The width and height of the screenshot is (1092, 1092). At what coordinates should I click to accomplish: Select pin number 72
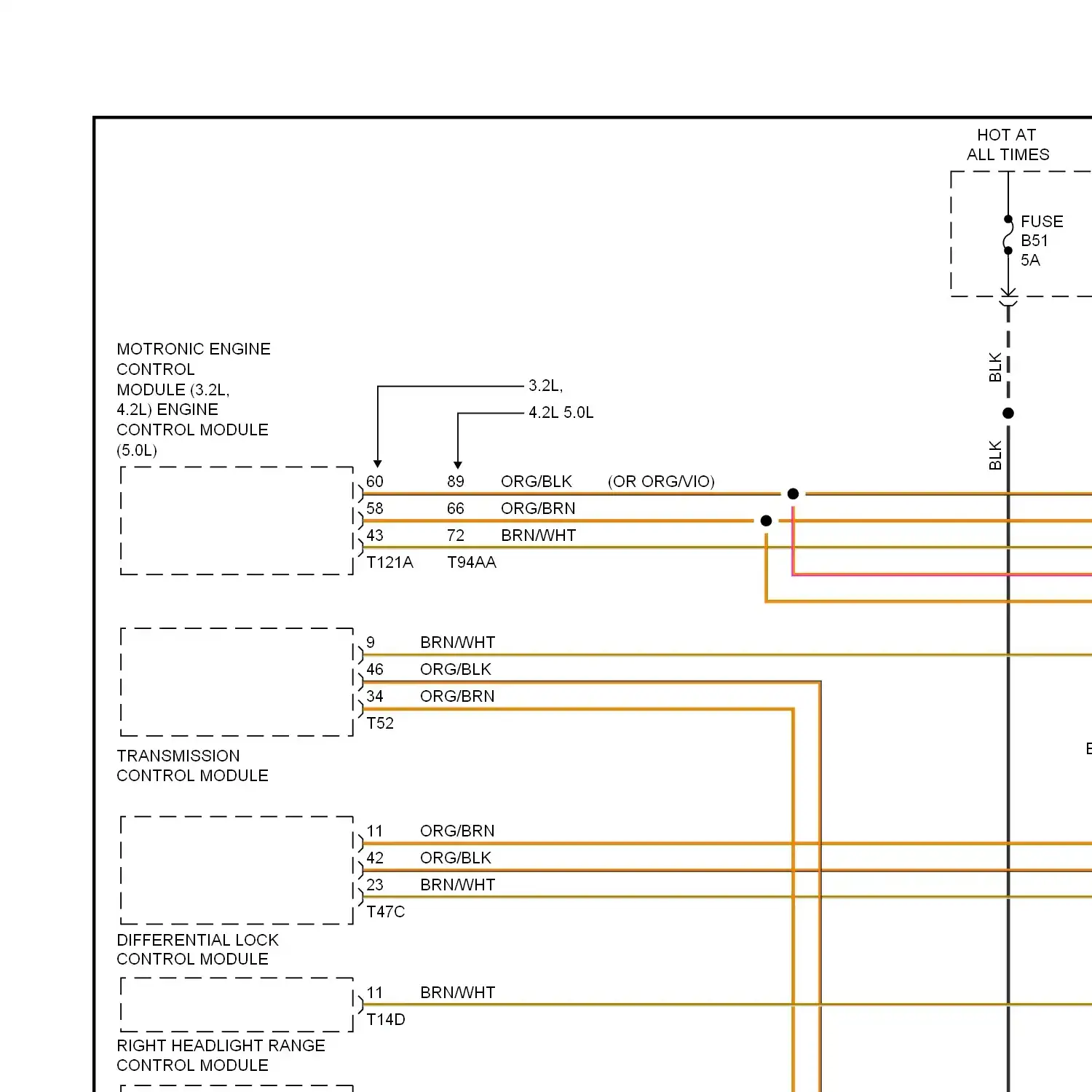pyautogui.click(x=456, y=535)
